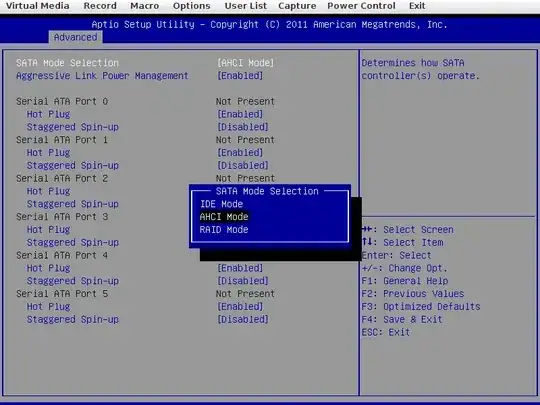
Task: Open the Capture menu
Action: tap(297, 6)
